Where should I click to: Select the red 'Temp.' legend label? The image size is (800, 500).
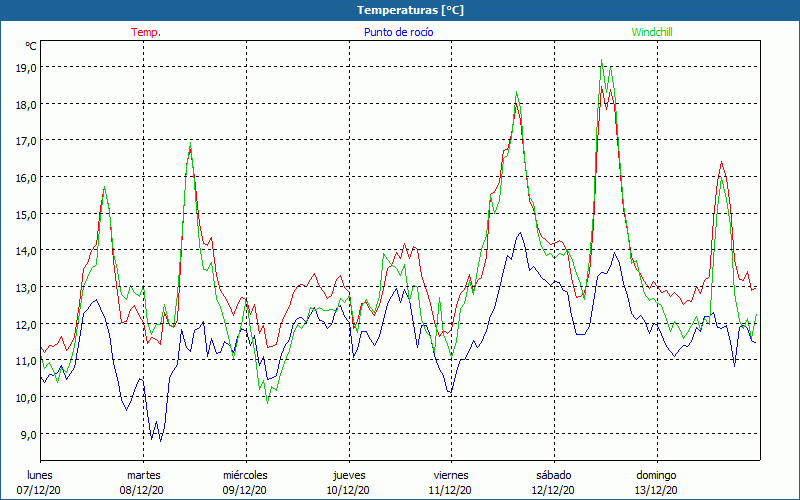146,32
